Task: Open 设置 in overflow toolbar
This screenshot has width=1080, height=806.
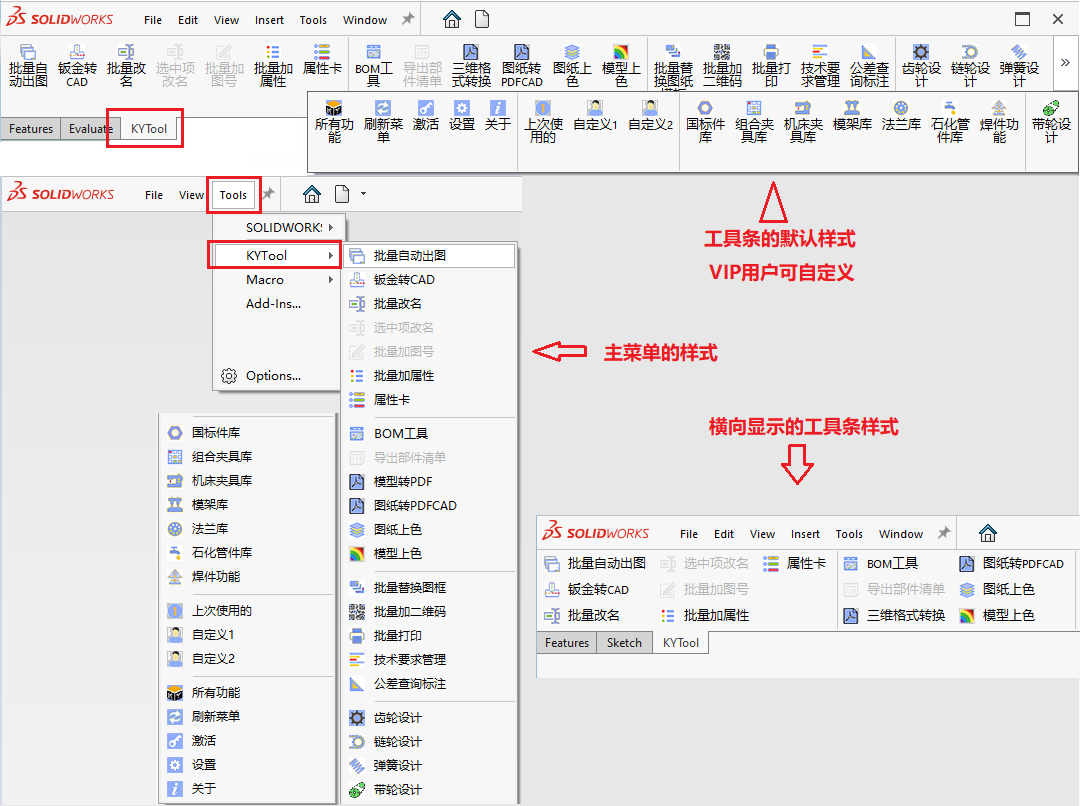Action: point(461,116)
